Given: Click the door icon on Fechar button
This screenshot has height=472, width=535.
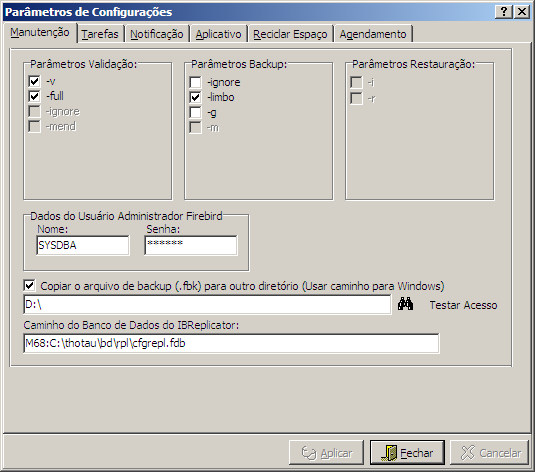Looking at the screenshot, I should [389, 453].
